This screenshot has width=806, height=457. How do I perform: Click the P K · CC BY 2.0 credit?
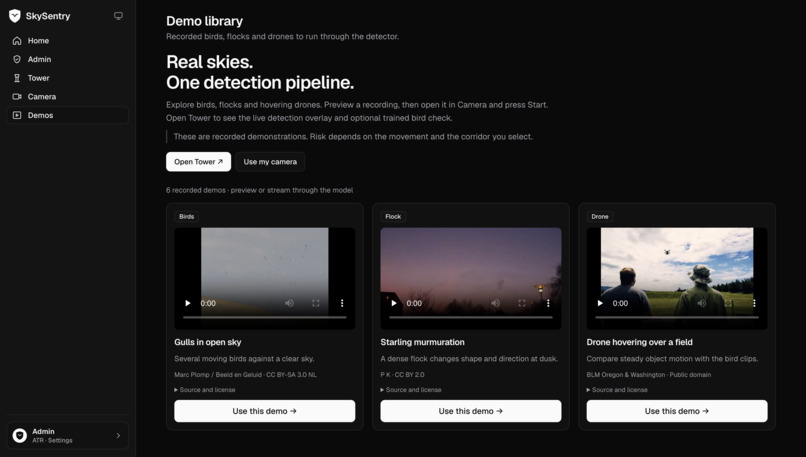[x=402, y=375]
